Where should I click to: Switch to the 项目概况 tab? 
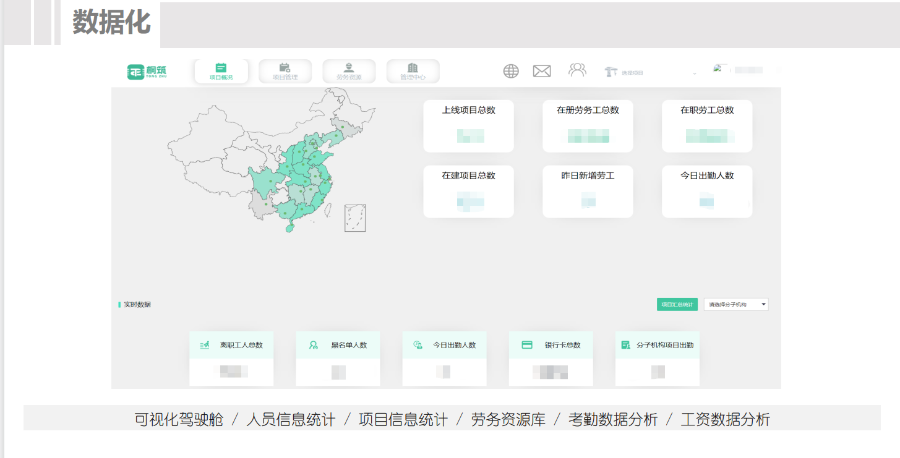(x=221, y=71)
